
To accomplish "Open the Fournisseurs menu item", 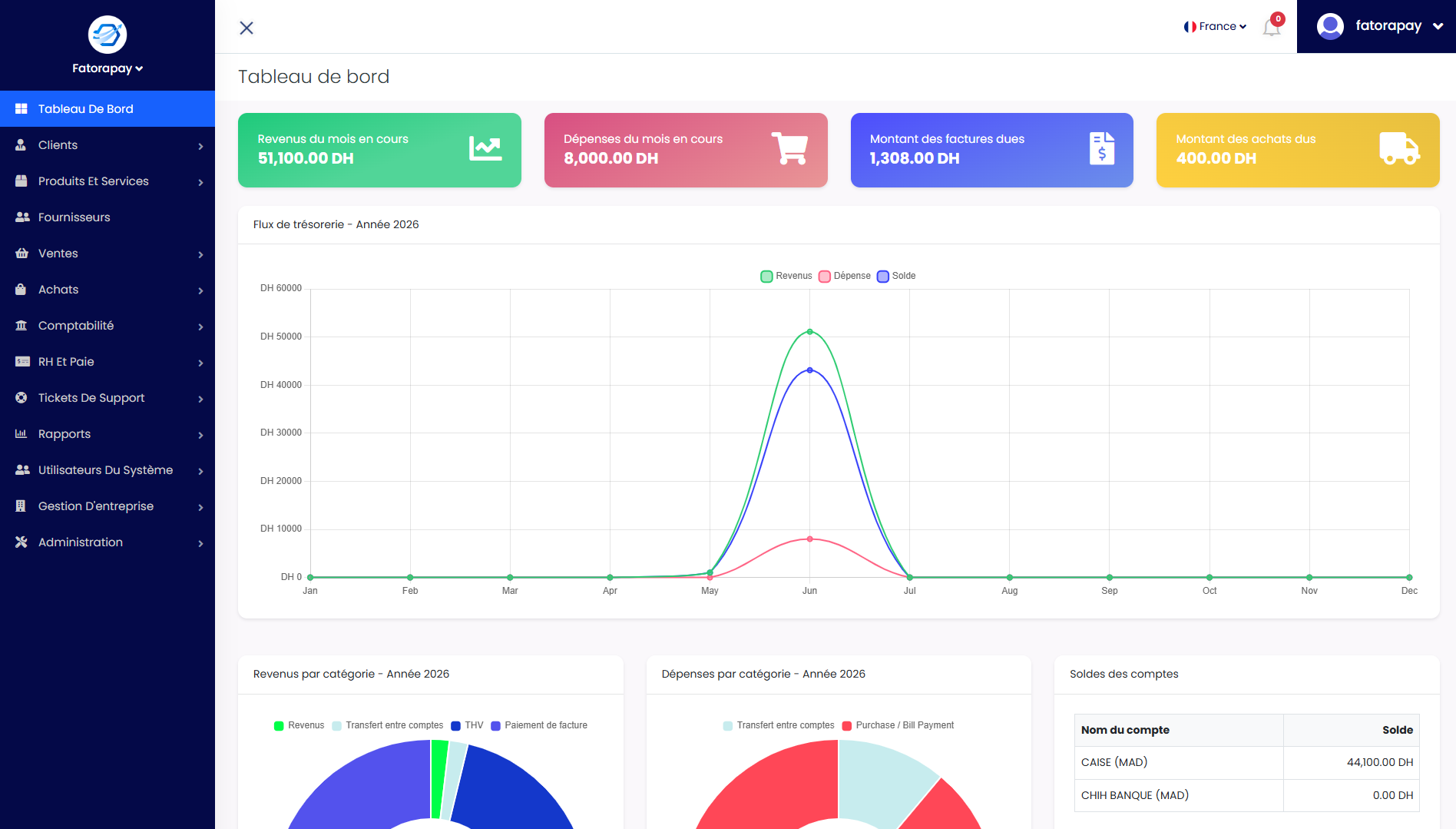I will tap(108, 217).
